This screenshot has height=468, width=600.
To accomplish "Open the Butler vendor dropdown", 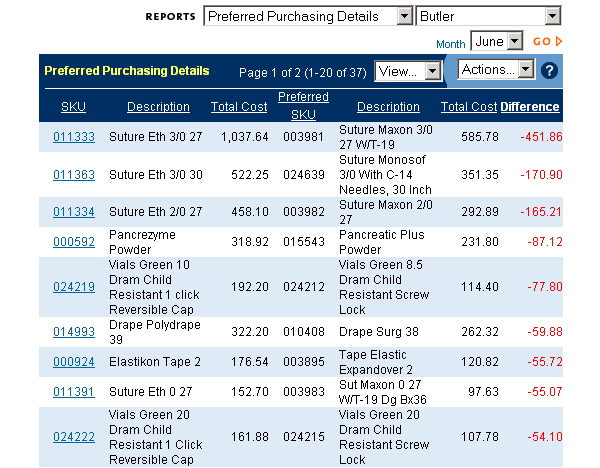I will [489, 16].
